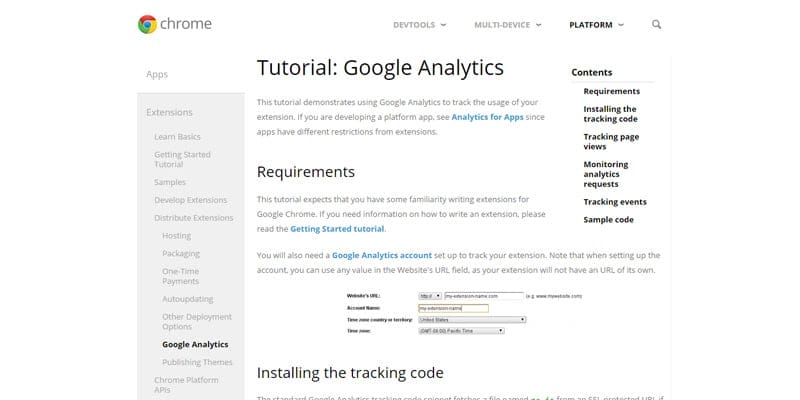Screen dimensions: 800x400
Task: Open the time zone country dropdown in image
Action: 472,319
